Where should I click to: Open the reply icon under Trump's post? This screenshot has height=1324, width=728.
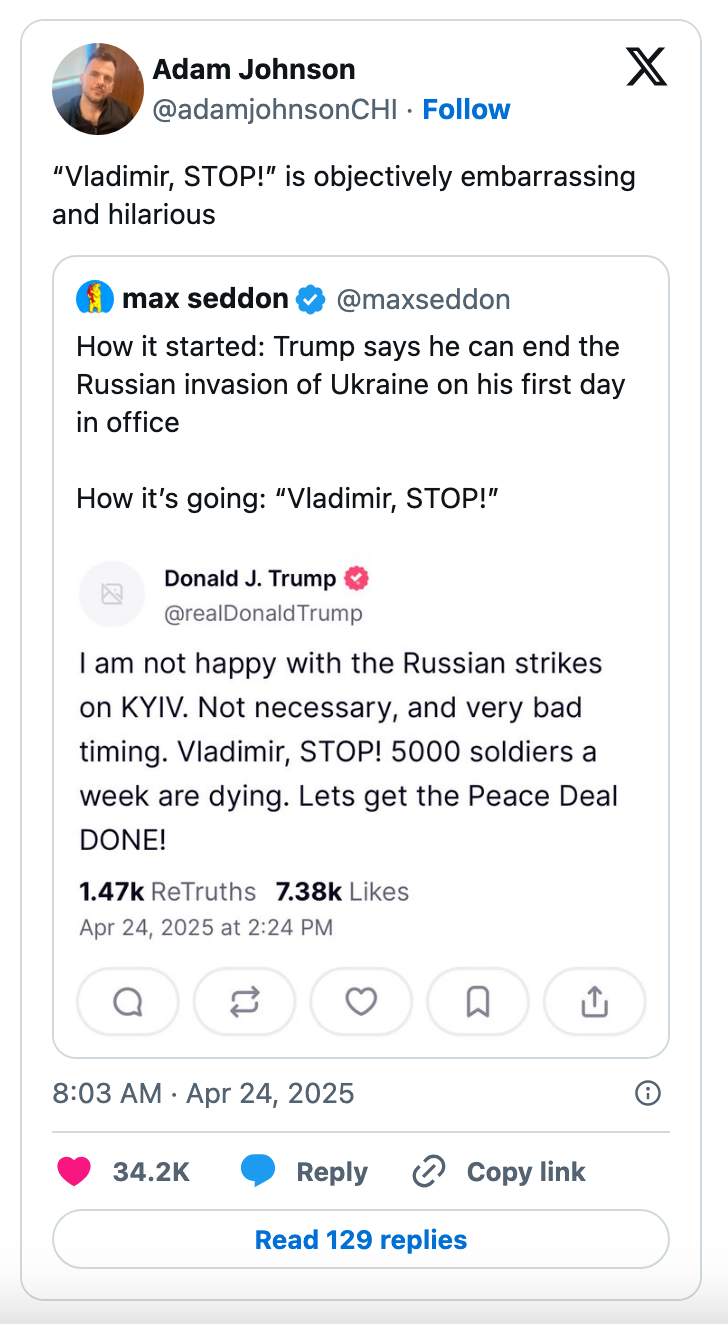pyautogui.click(x=127, y=1001)
